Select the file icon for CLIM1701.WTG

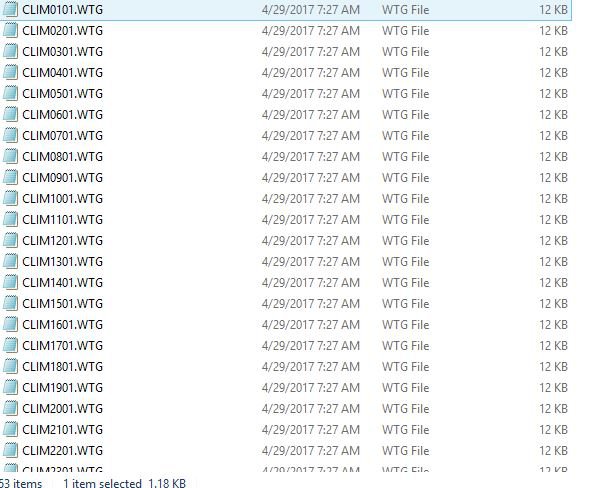click(x=10, y=345)
